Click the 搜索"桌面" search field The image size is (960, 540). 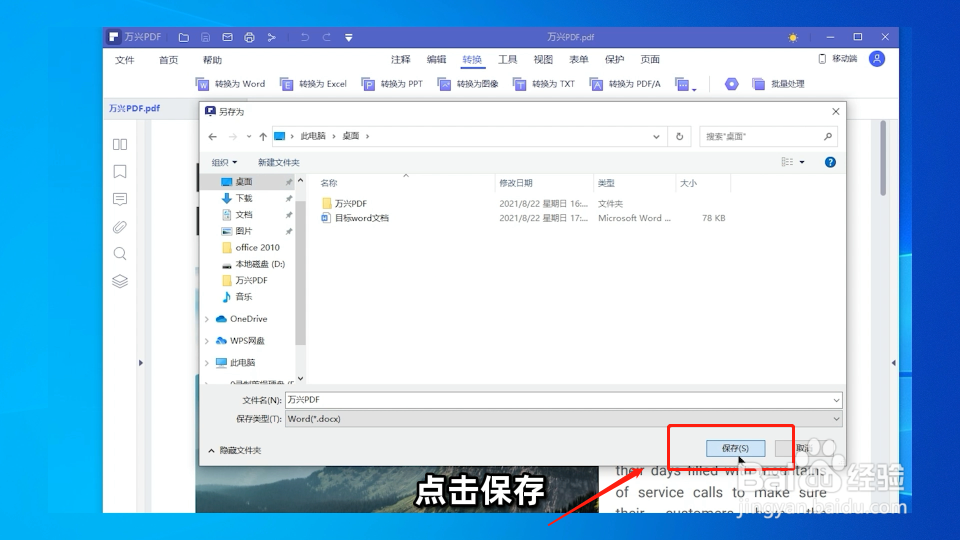click(768, 137)
